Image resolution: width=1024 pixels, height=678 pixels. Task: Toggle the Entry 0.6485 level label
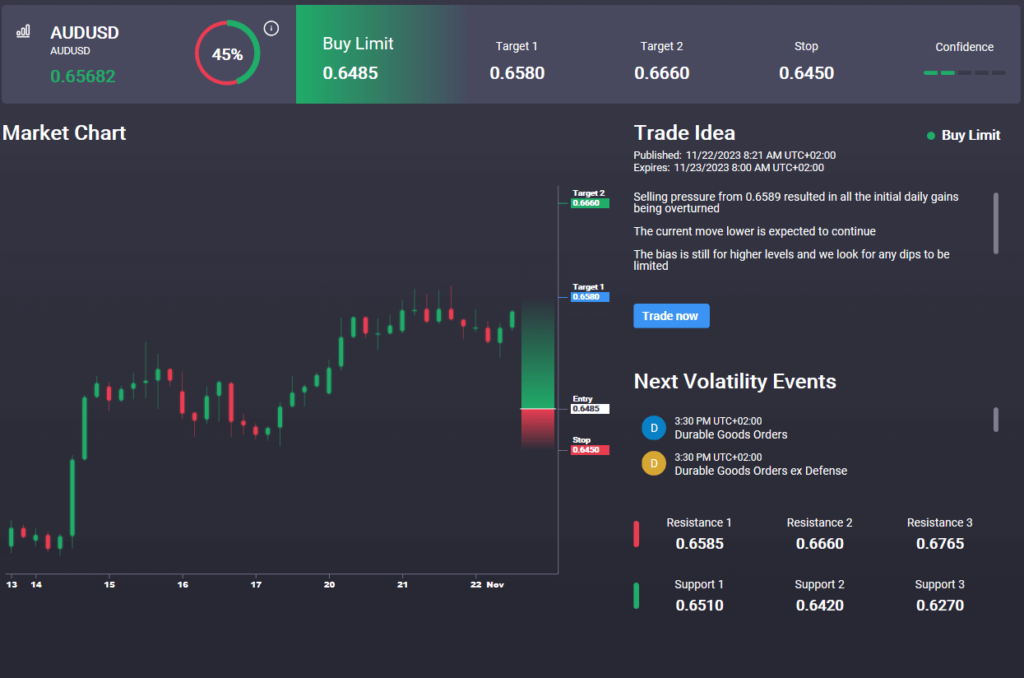[x=588, y=408]
